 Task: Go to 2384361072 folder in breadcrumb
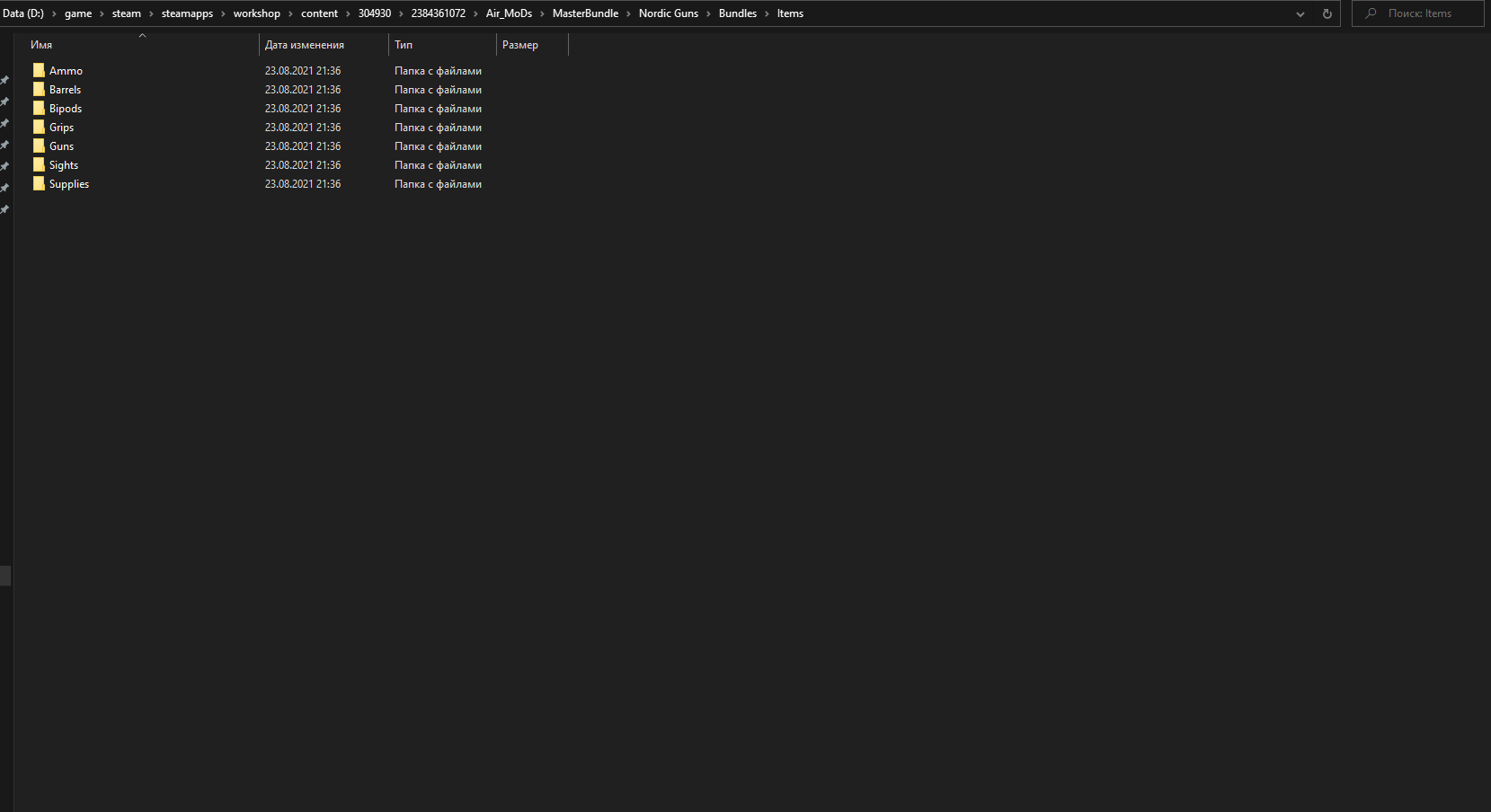(x=439, y=13)
